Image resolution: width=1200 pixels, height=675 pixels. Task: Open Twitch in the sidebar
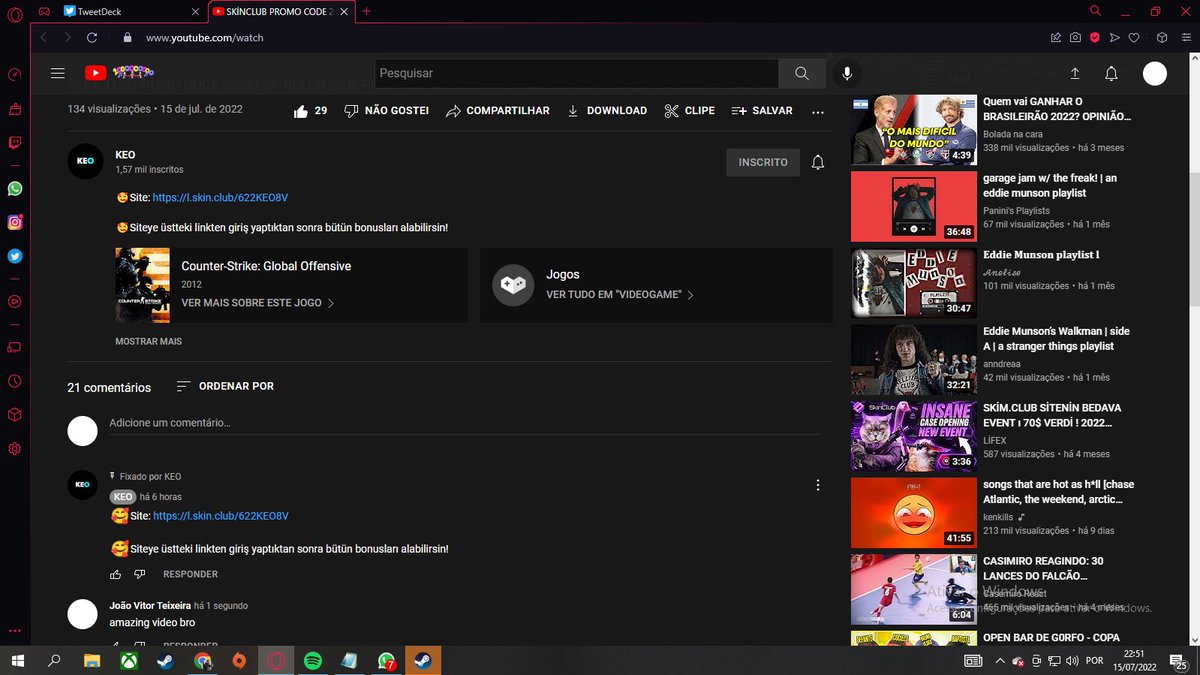[14, 143]
